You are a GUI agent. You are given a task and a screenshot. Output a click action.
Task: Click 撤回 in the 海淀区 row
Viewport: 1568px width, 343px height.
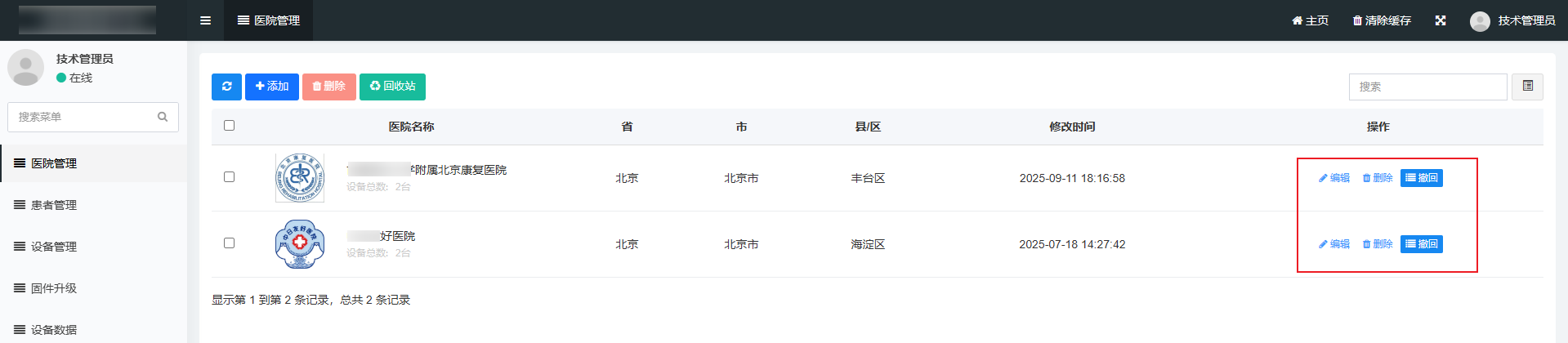click(x=1422, y=244)
